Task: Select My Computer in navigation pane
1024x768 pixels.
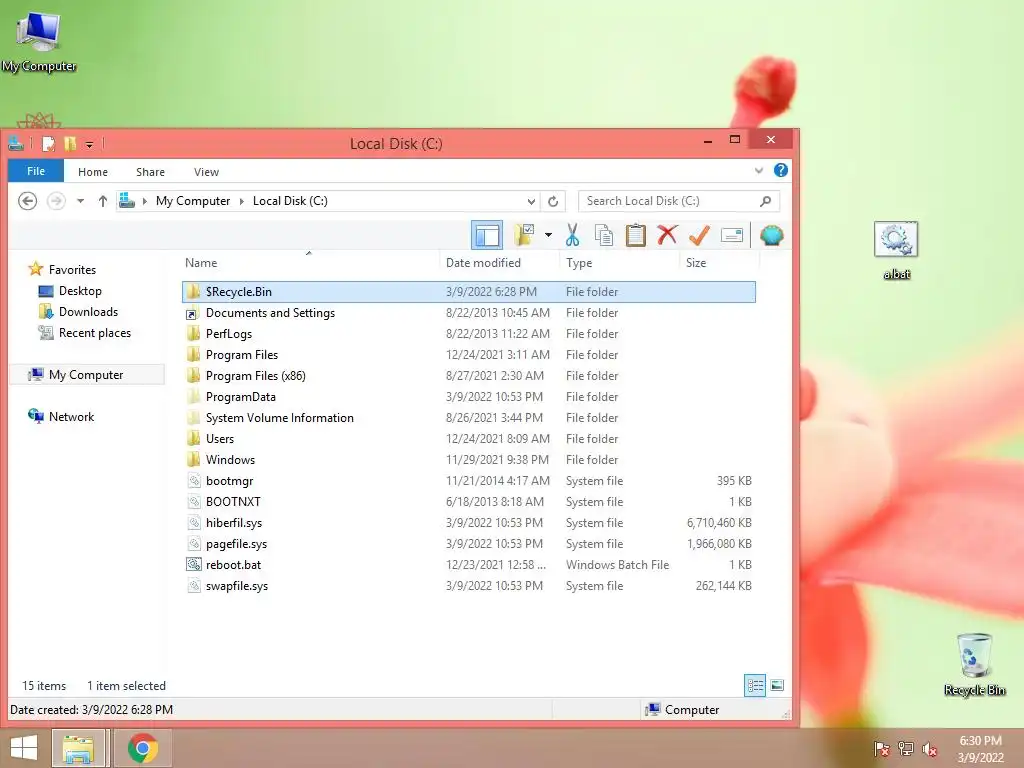Action: 86,375
